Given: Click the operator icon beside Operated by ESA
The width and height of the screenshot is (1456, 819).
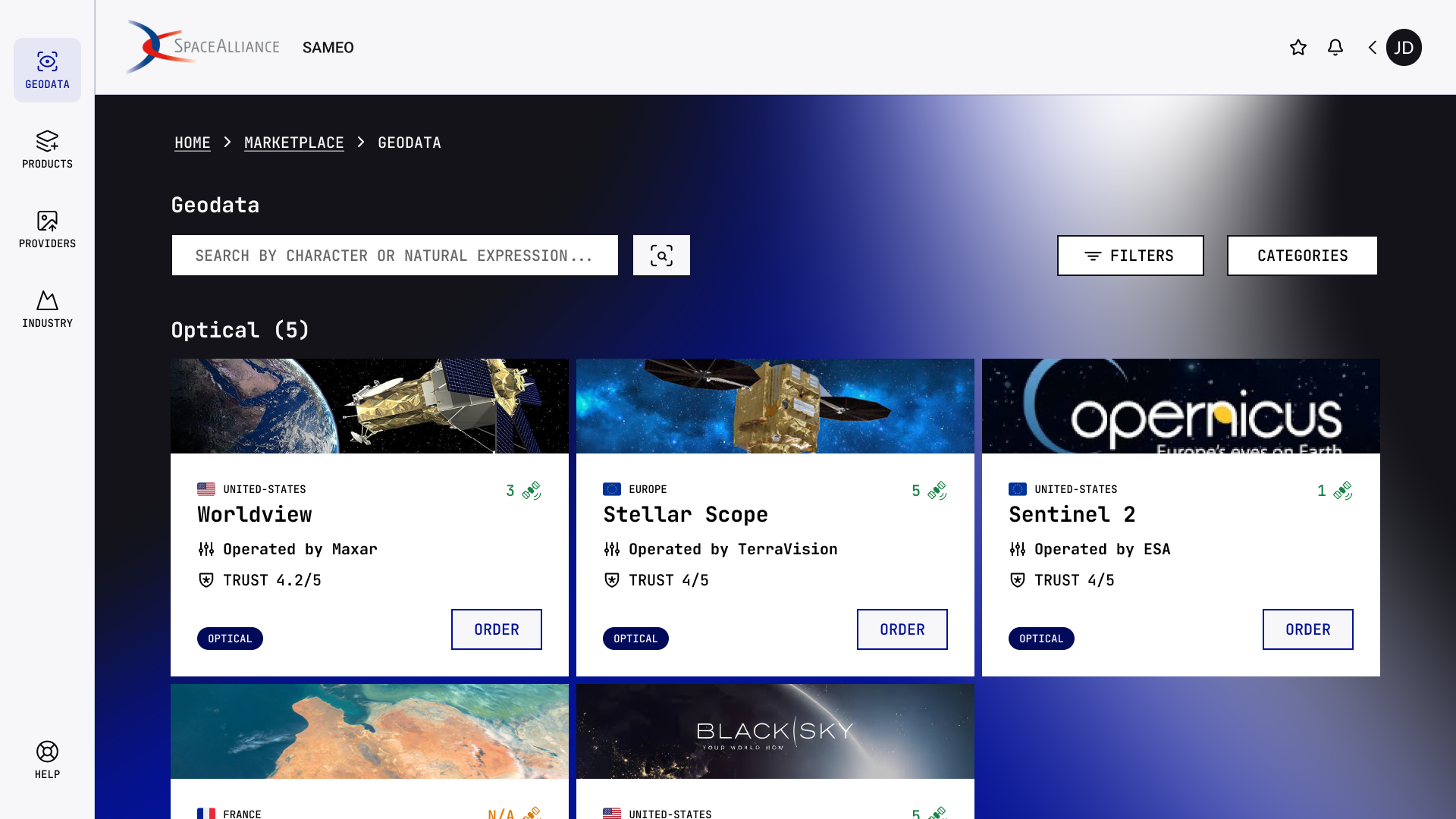Looking at the screenshot, I should 1018,549.
